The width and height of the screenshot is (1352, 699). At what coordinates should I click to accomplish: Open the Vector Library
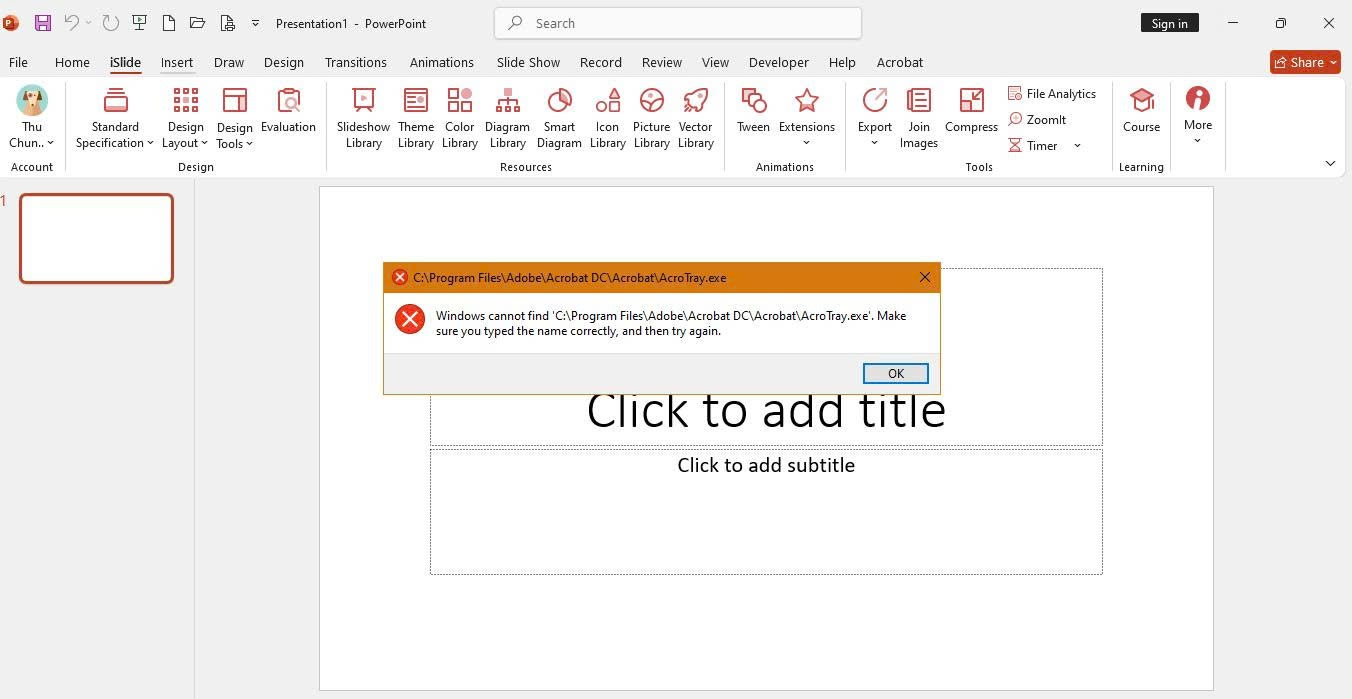(x=695, y=118)
